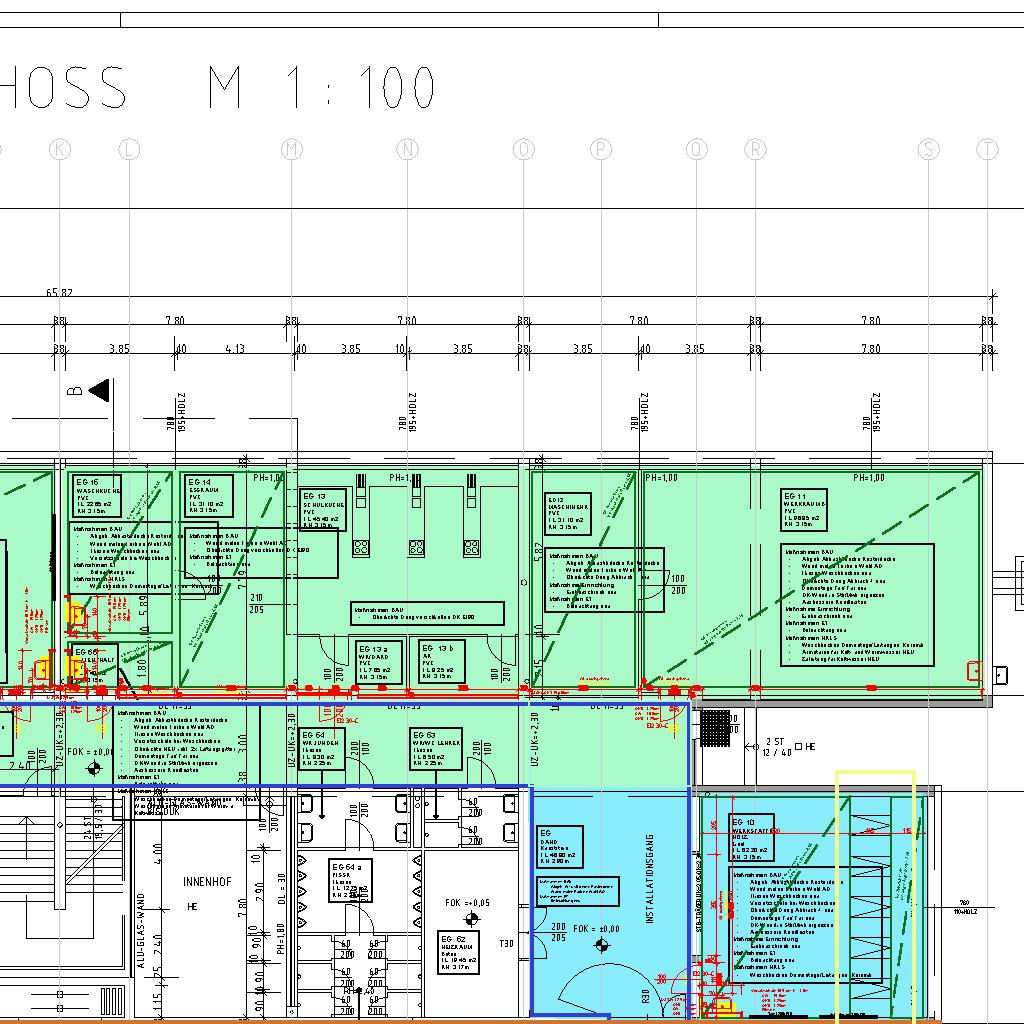The image size is (1024, 1024).
Task: Select the M 1:100 scale title
Action: coord(321,89)
